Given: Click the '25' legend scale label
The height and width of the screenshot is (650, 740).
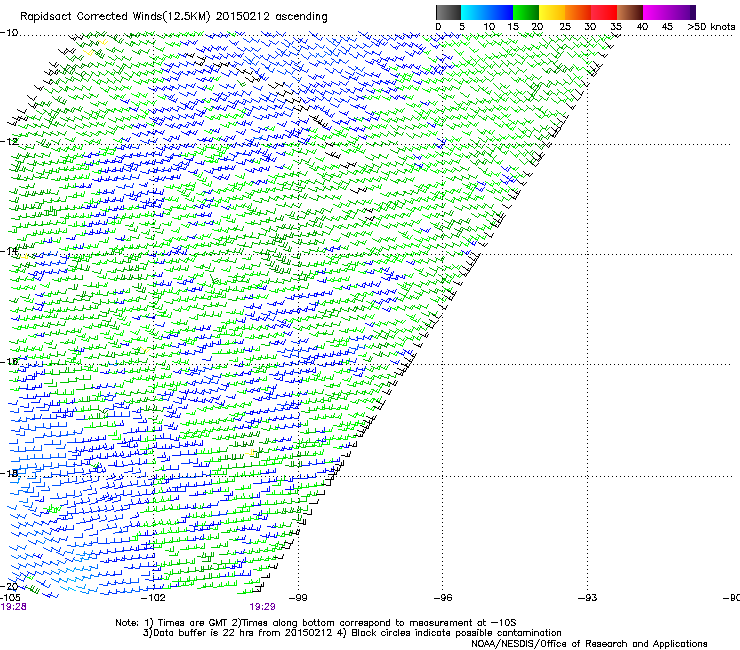Looking at the screenshot, I should click(565, 26).
